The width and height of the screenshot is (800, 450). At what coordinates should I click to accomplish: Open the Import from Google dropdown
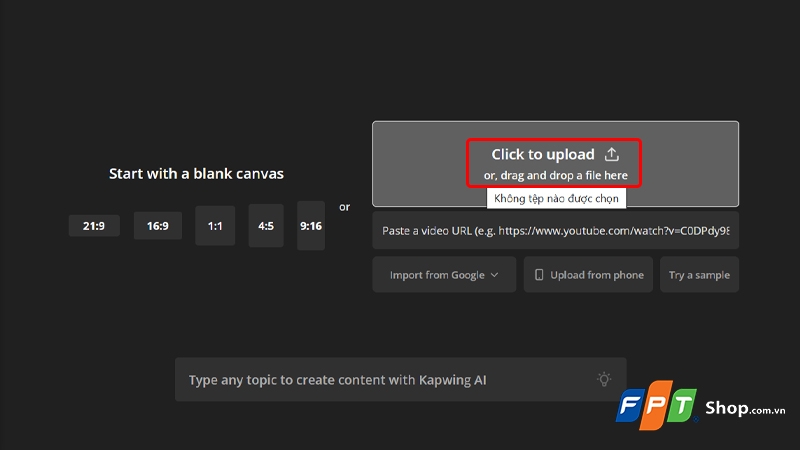click(x=444, y=275)
